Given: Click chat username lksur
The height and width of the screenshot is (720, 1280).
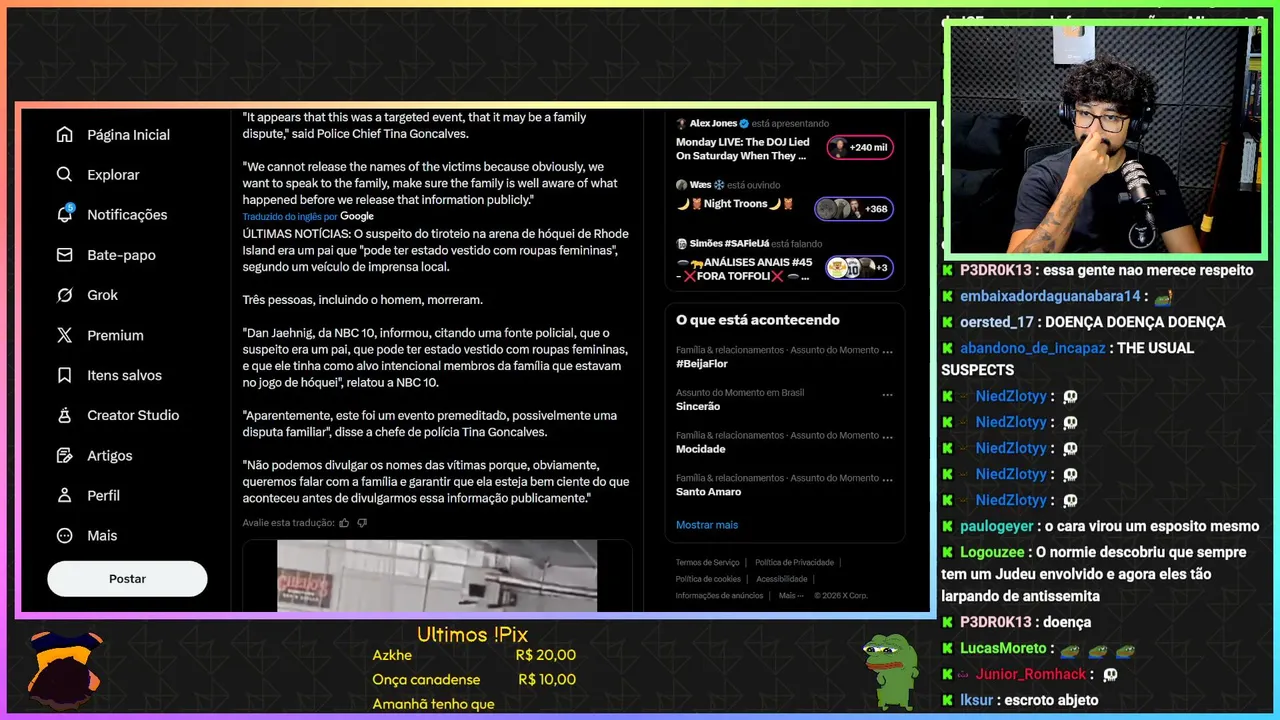Looking at the screenshot, I should point(976,700).
